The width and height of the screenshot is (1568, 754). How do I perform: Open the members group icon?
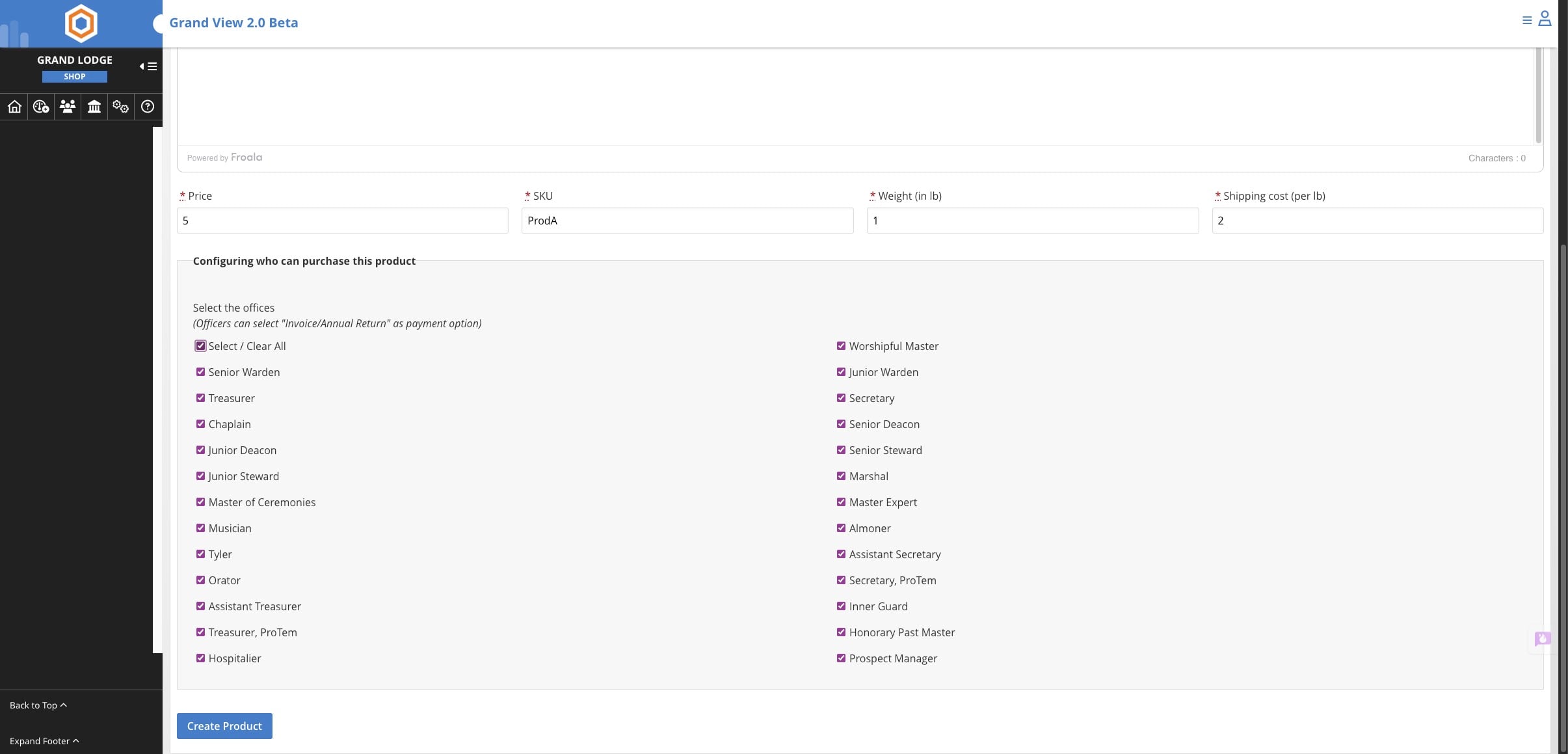coord(68,106)
